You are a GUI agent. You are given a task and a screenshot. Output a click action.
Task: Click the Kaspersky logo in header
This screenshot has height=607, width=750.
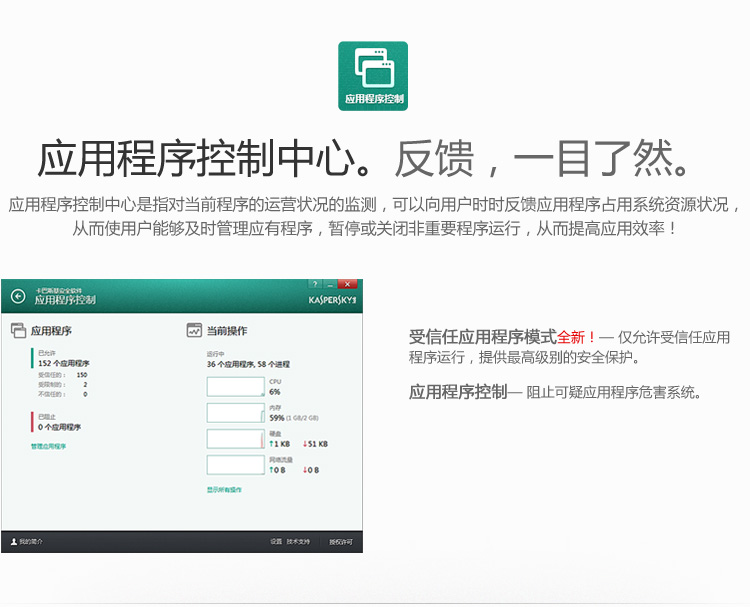point(332,299)
